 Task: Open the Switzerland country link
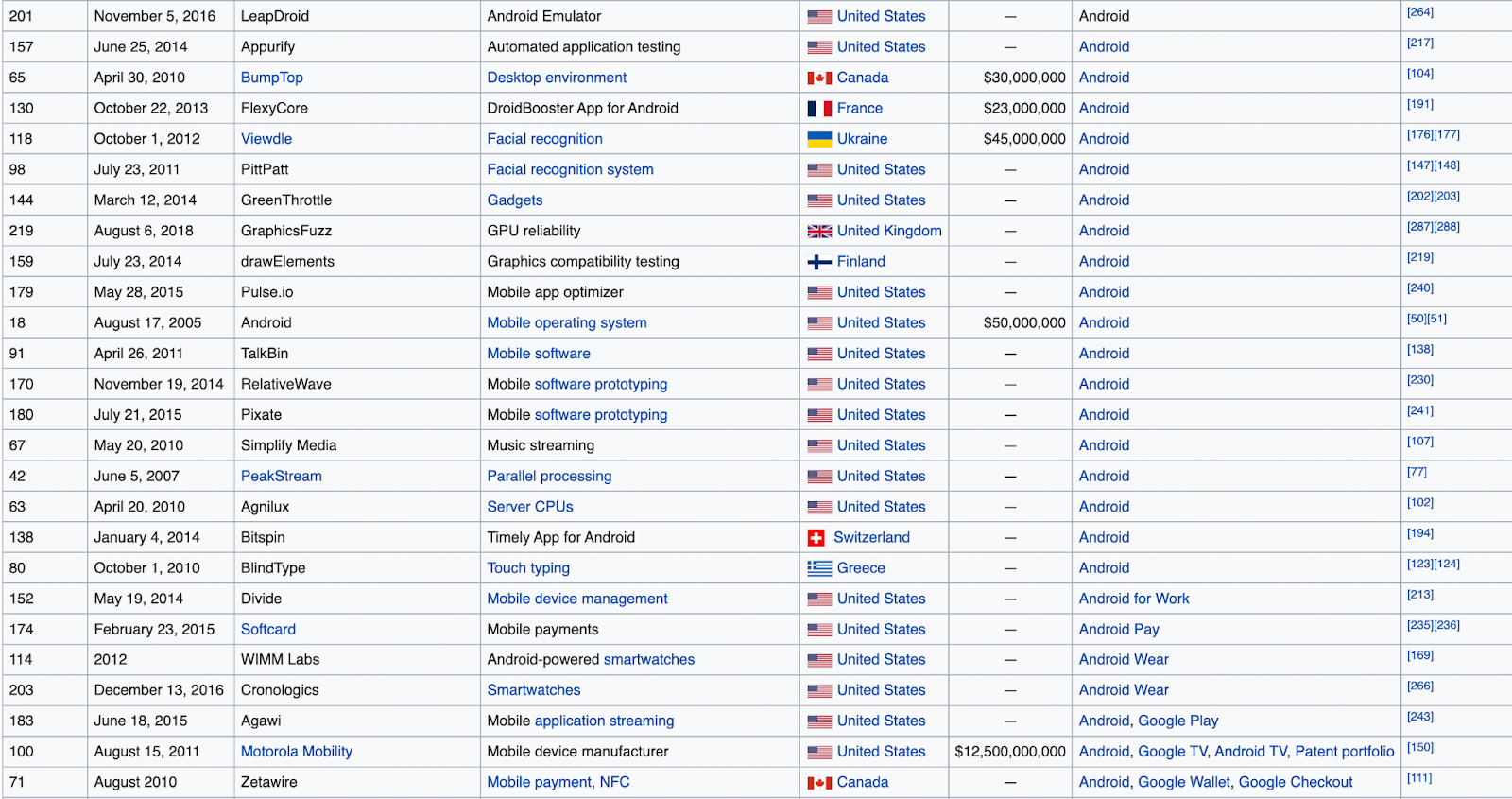pyautogui.click(x=871, y=537)
